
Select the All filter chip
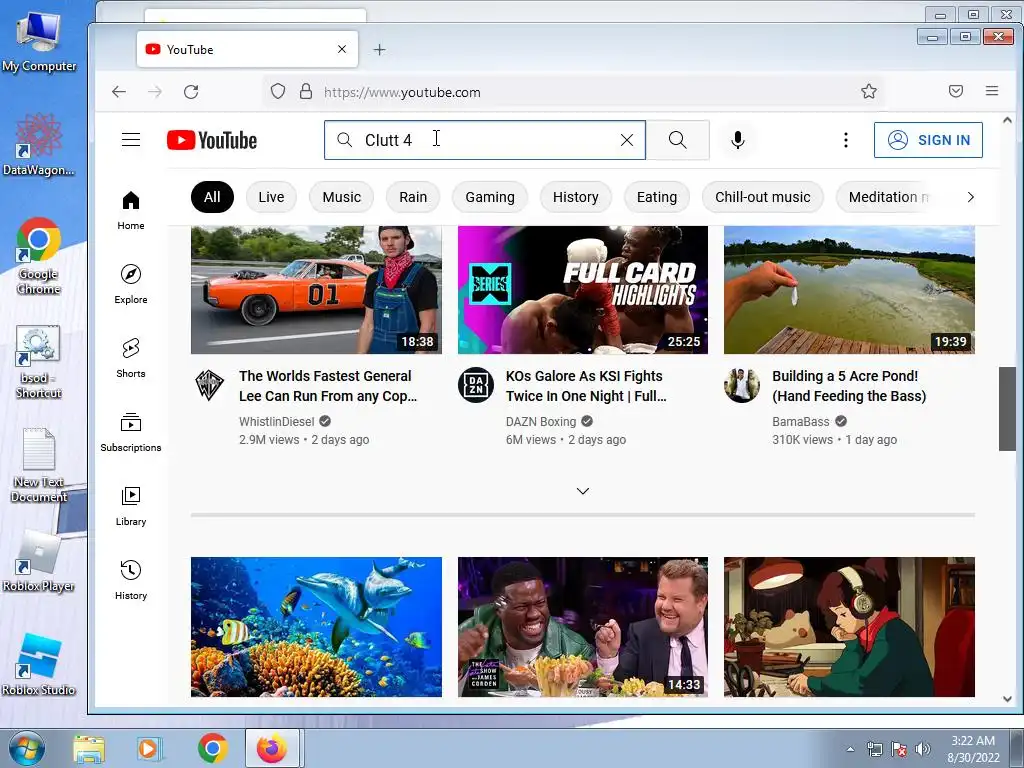[212, 197]
